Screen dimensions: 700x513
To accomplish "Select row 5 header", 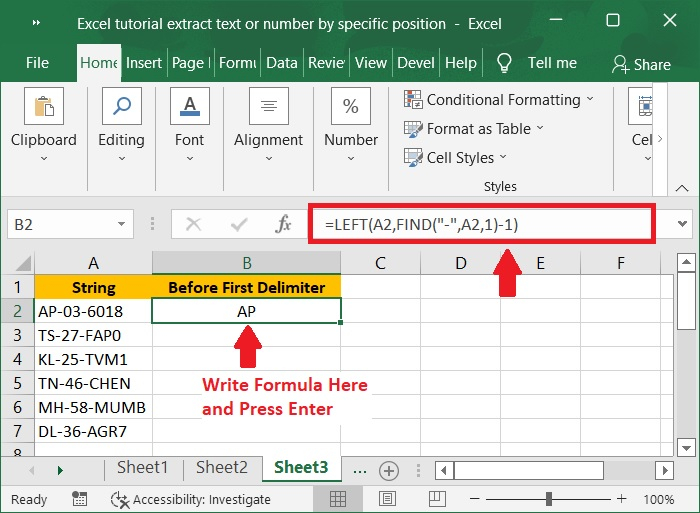I will click(17, 383).
